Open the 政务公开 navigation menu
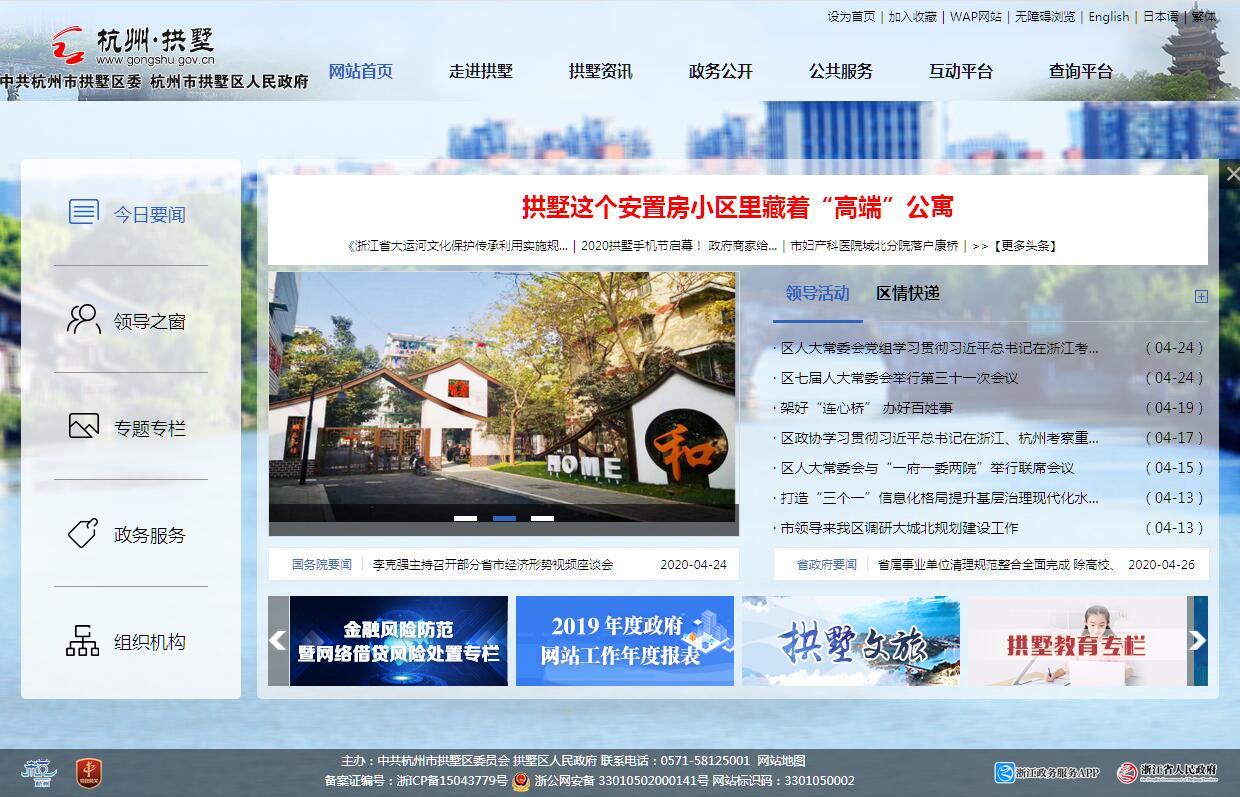1240x797 pixels. pos(720,71)
